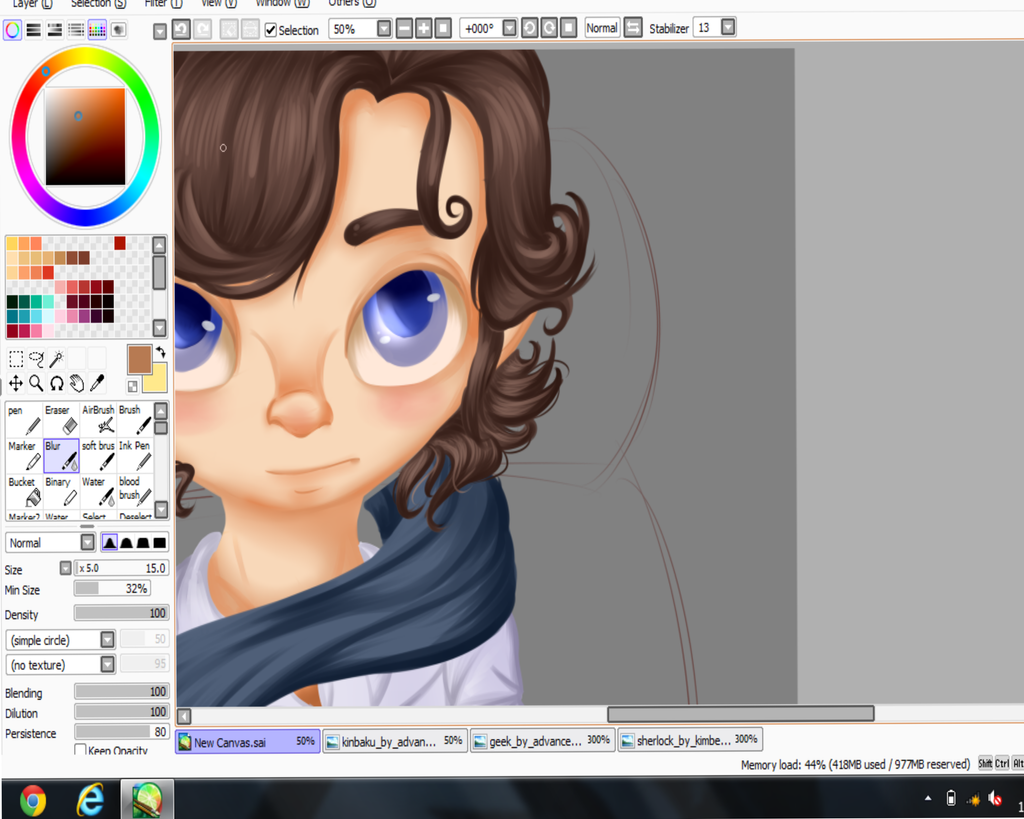Open Google Chrome from the taskbar
Screen dimensions: 1024x819
33,800
